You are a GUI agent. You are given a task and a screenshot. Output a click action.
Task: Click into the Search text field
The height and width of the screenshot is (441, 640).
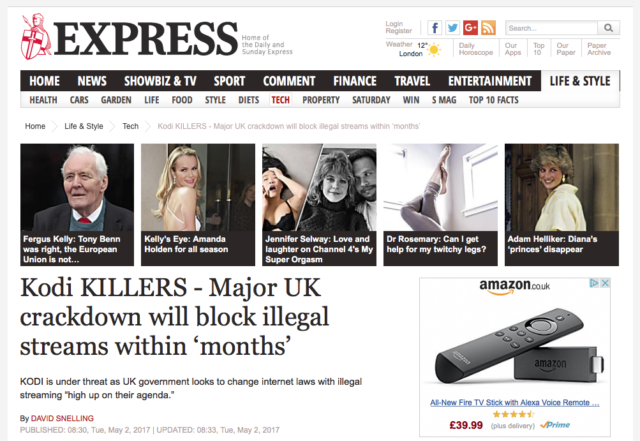pyautogui.click(x=551, y=28)
